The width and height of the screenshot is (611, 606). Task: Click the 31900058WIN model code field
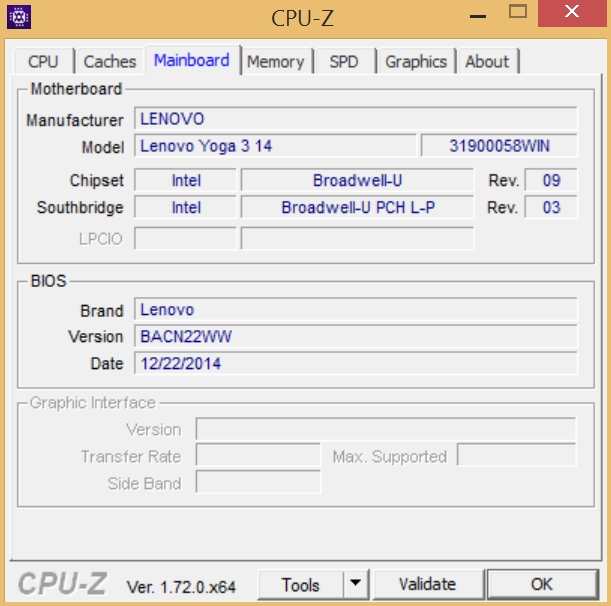coord(499,146)
